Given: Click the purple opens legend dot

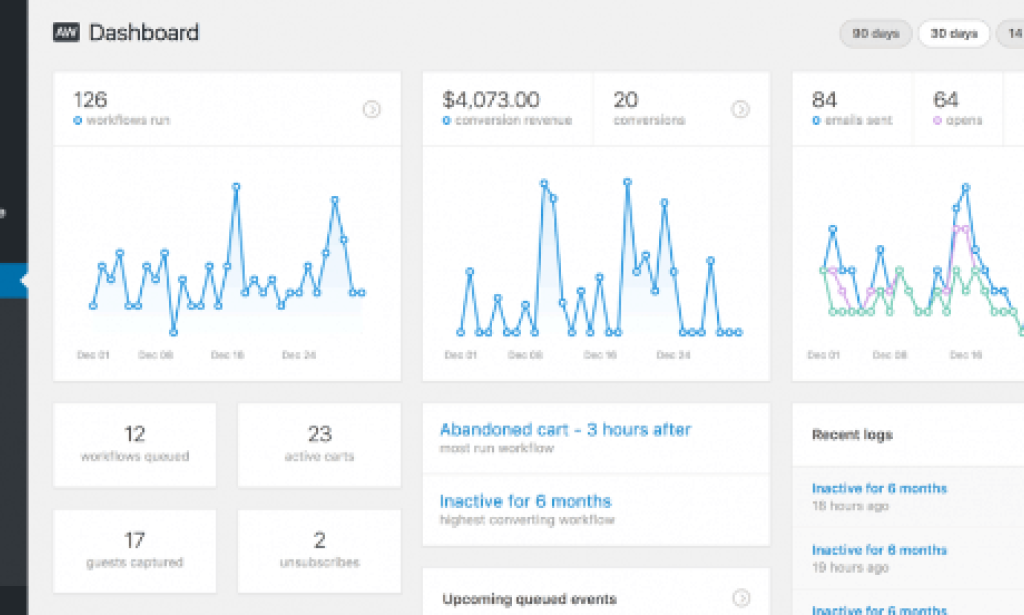Looking at the screenshot, I should [x=938, y=121].
